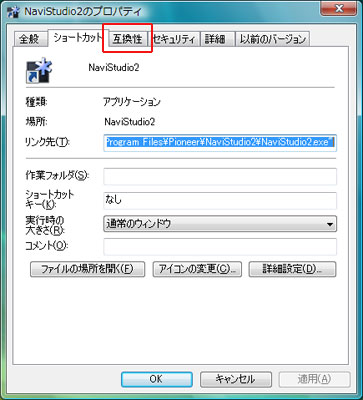This screenshot has height=400, width=363.
Task: Open 詳細設定 dialog button
Action: click(x=292, y=269)
